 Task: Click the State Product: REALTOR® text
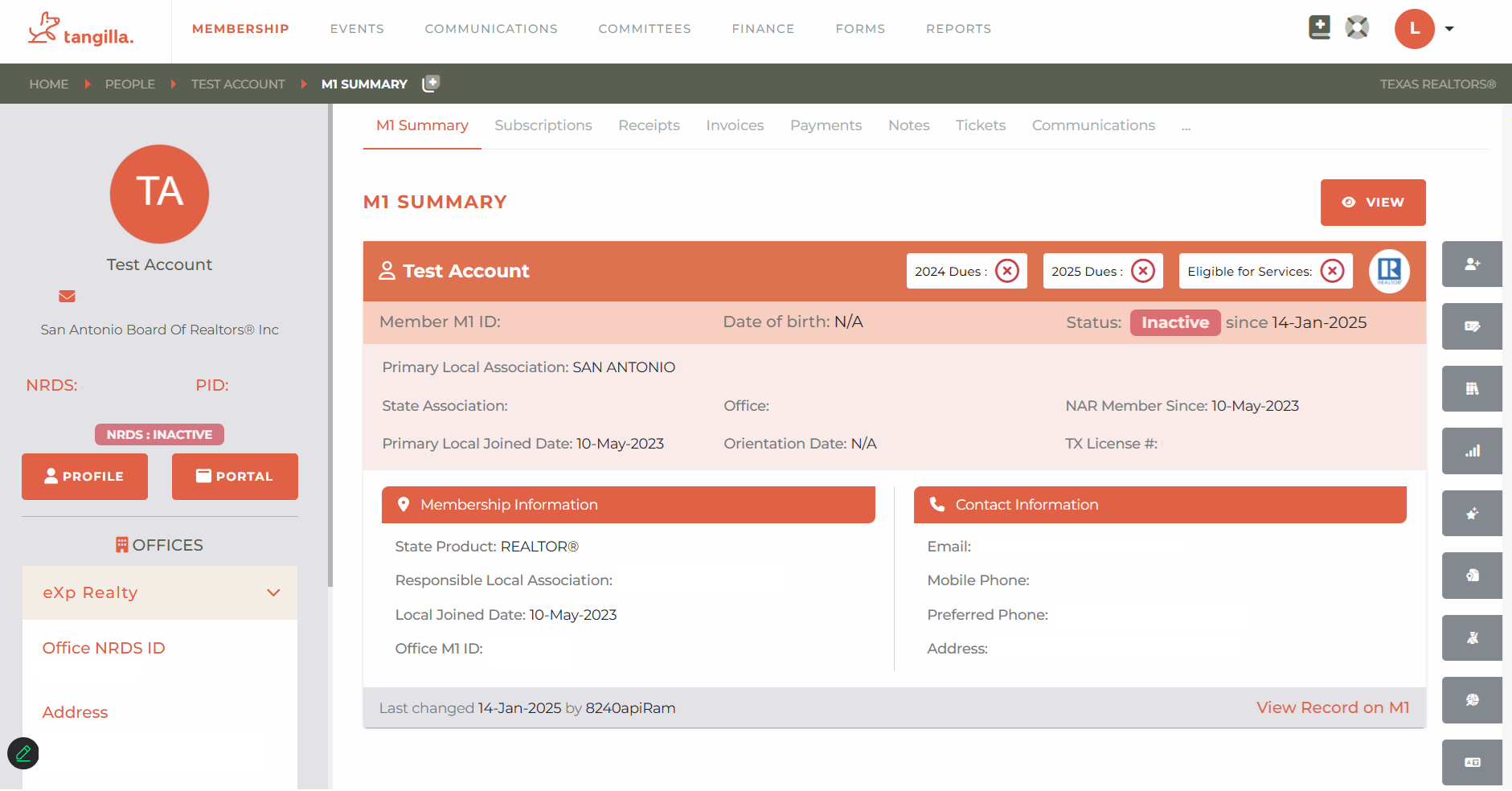coord(487,547)
